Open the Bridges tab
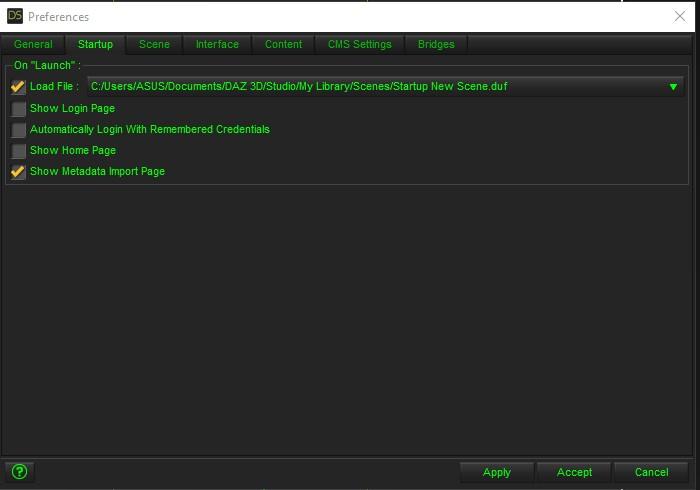Image resolution: width=700 pixels, height=490 pixels. tap(436, 45)
